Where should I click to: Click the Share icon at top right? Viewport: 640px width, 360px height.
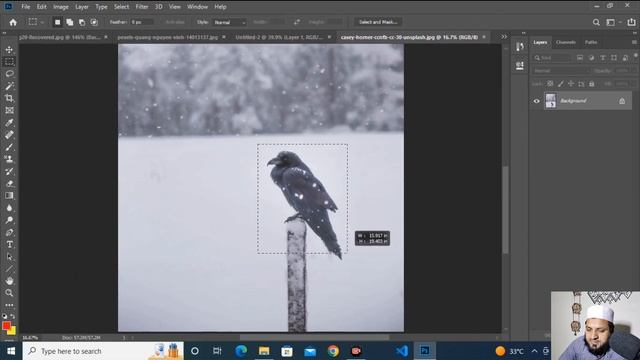[631, 22]
